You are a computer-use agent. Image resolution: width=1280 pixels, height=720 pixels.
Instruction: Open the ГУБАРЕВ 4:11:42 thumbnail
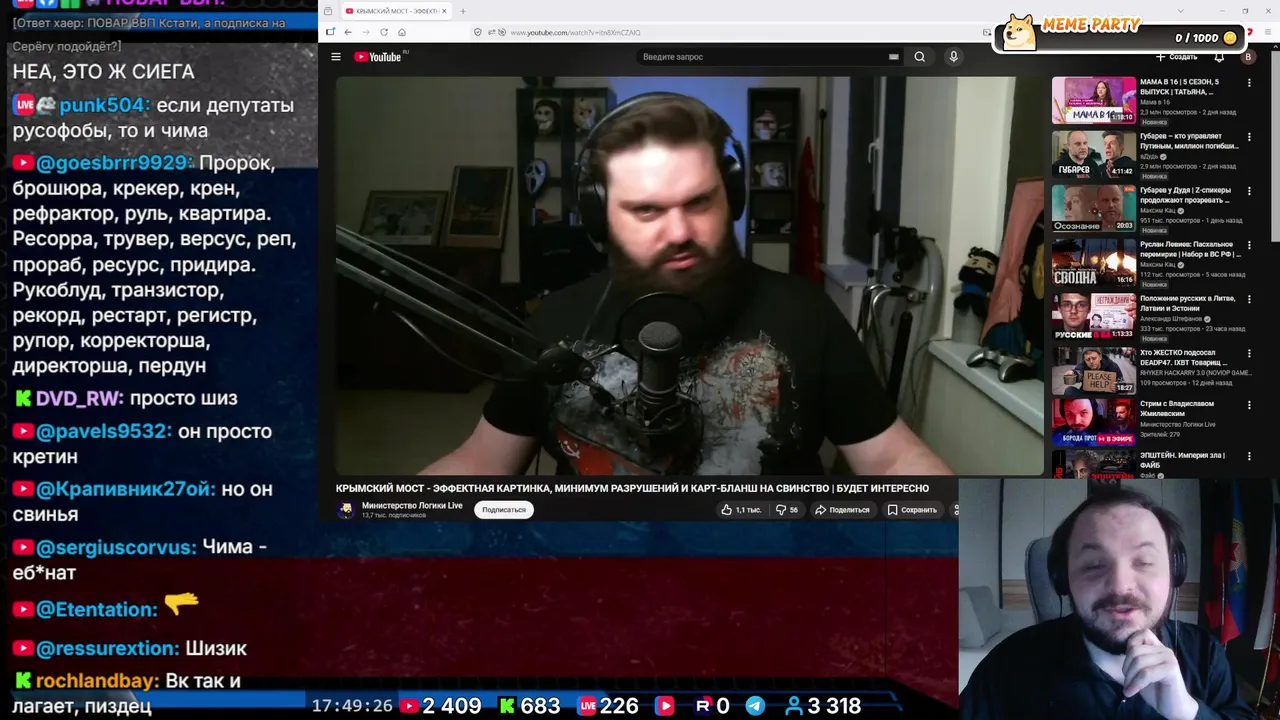tap(1093, 154)
